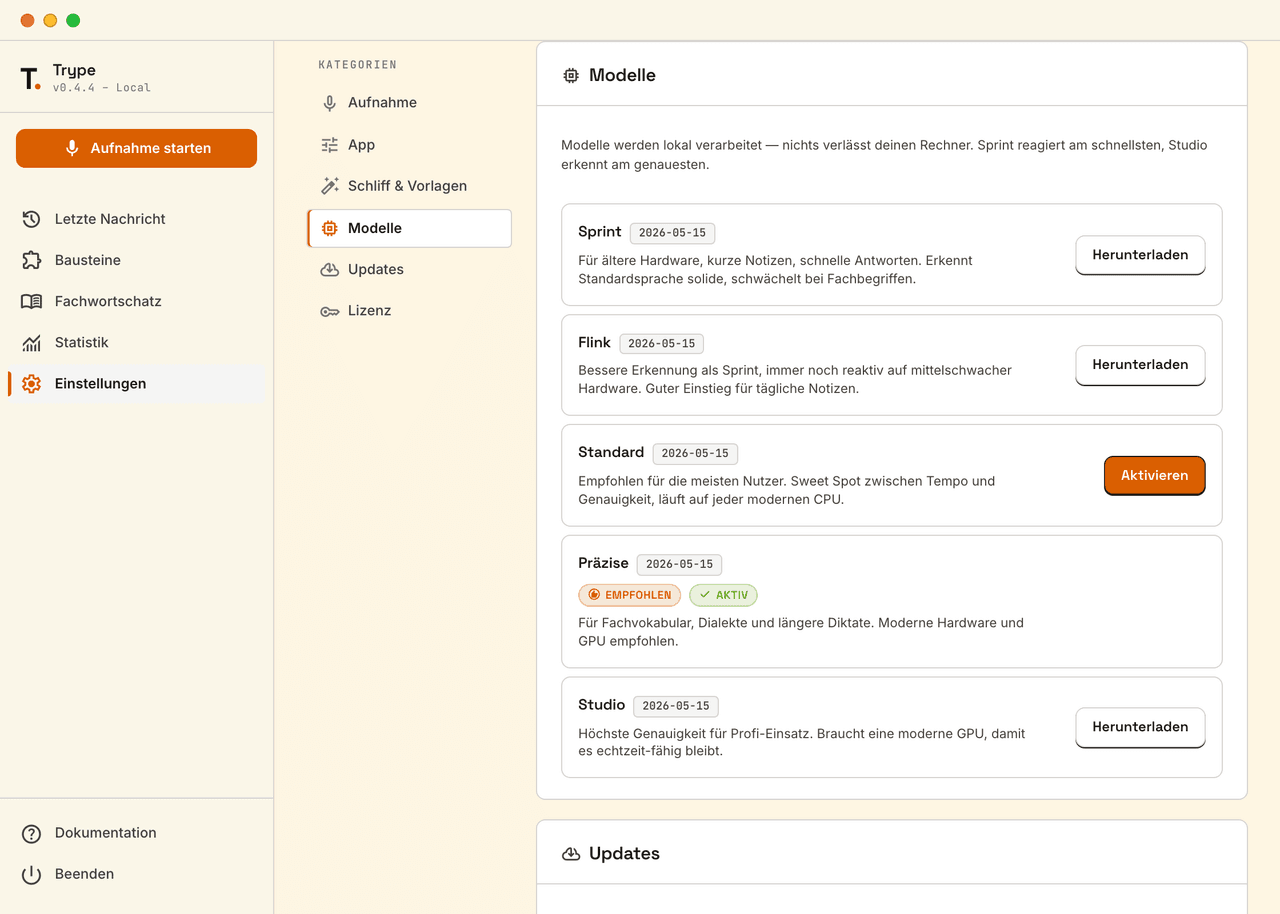Select the App settings category
Screen dimensions: 1280x914
coord(409,145)
